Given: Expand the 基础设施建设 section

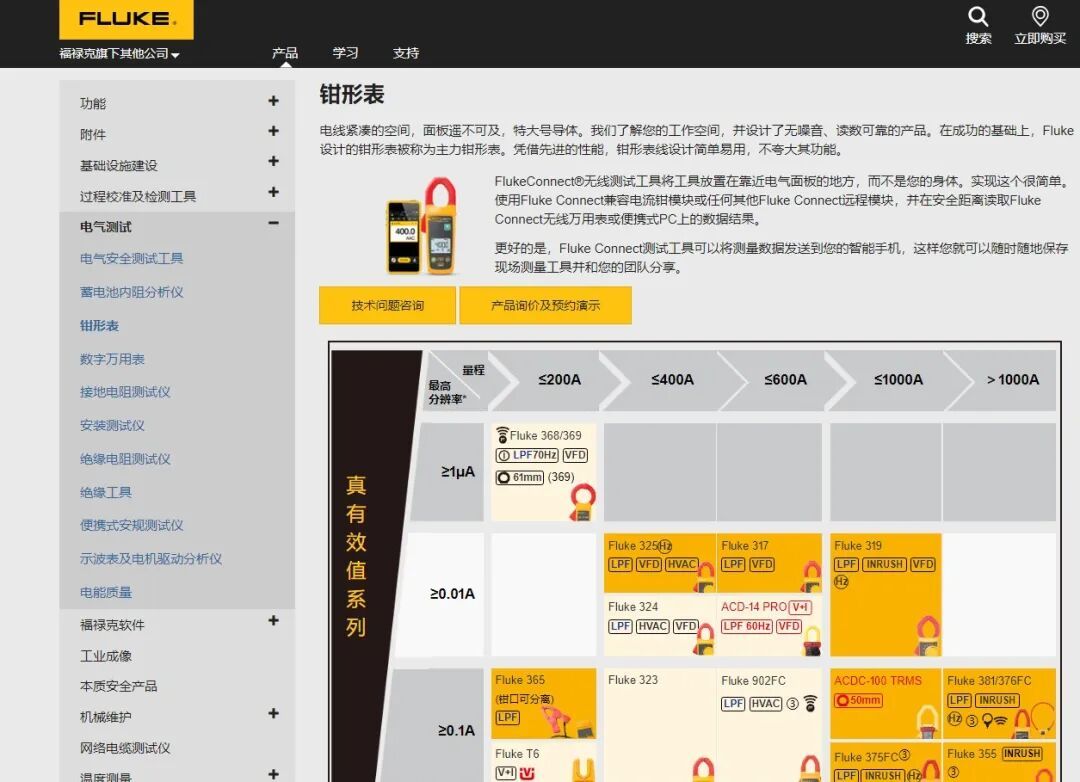Looking at the screenshot, I should [x=273, y=161].
